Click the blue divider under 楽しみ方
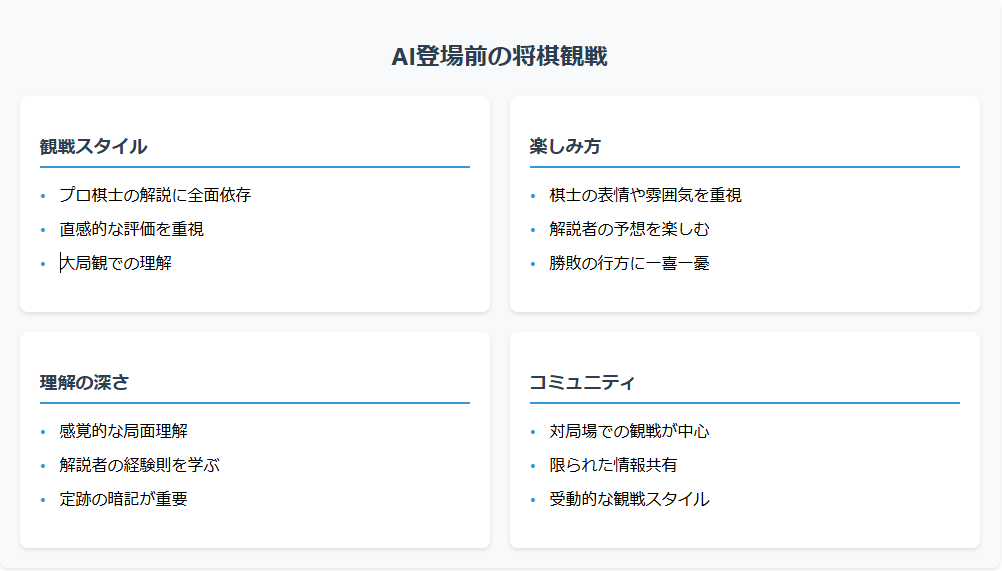The image size is (1002, 571). (744, 167)
